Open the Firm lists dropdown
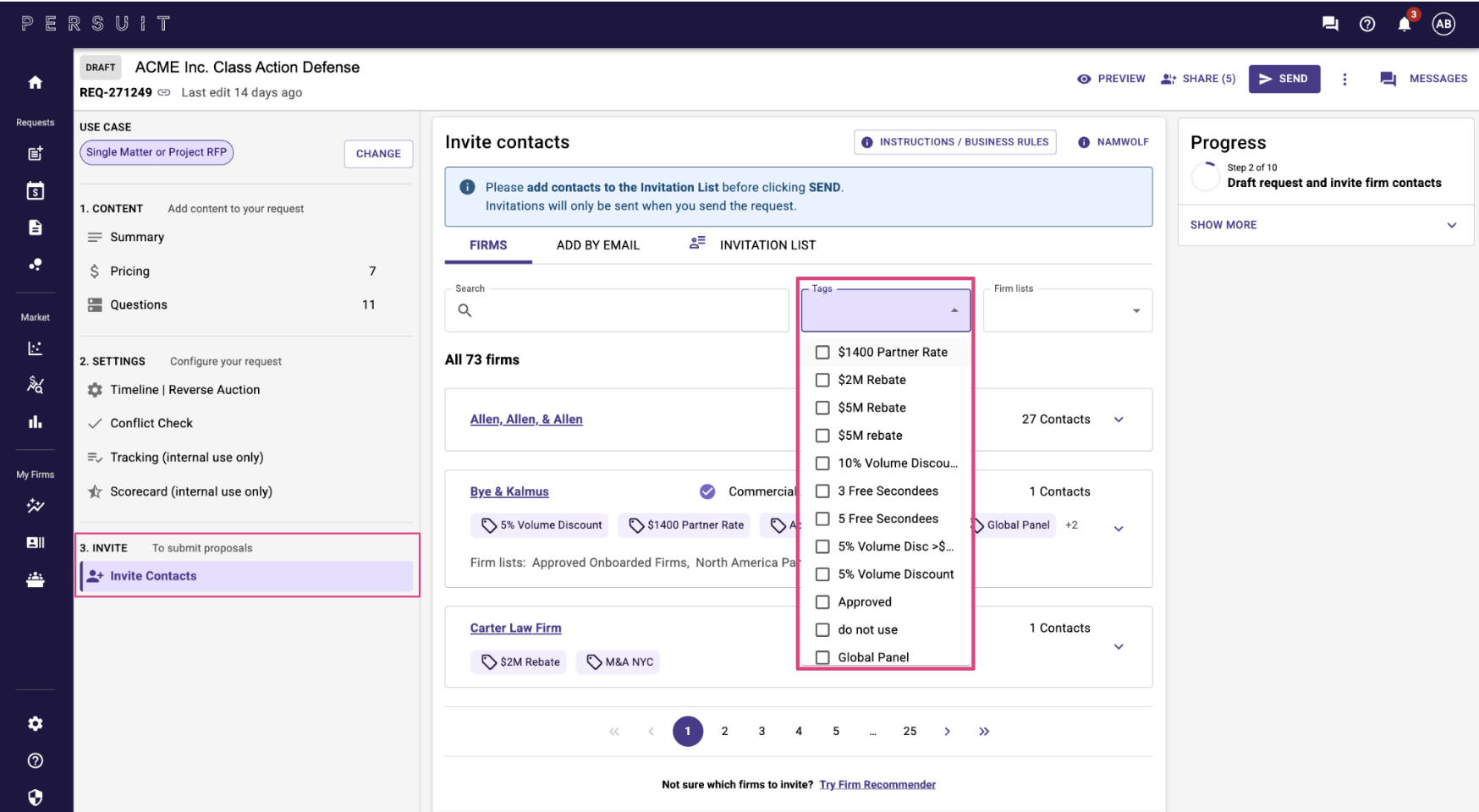Image resolution: width=1479 pixels, height=812 pixels. [x=1068, y=310]
